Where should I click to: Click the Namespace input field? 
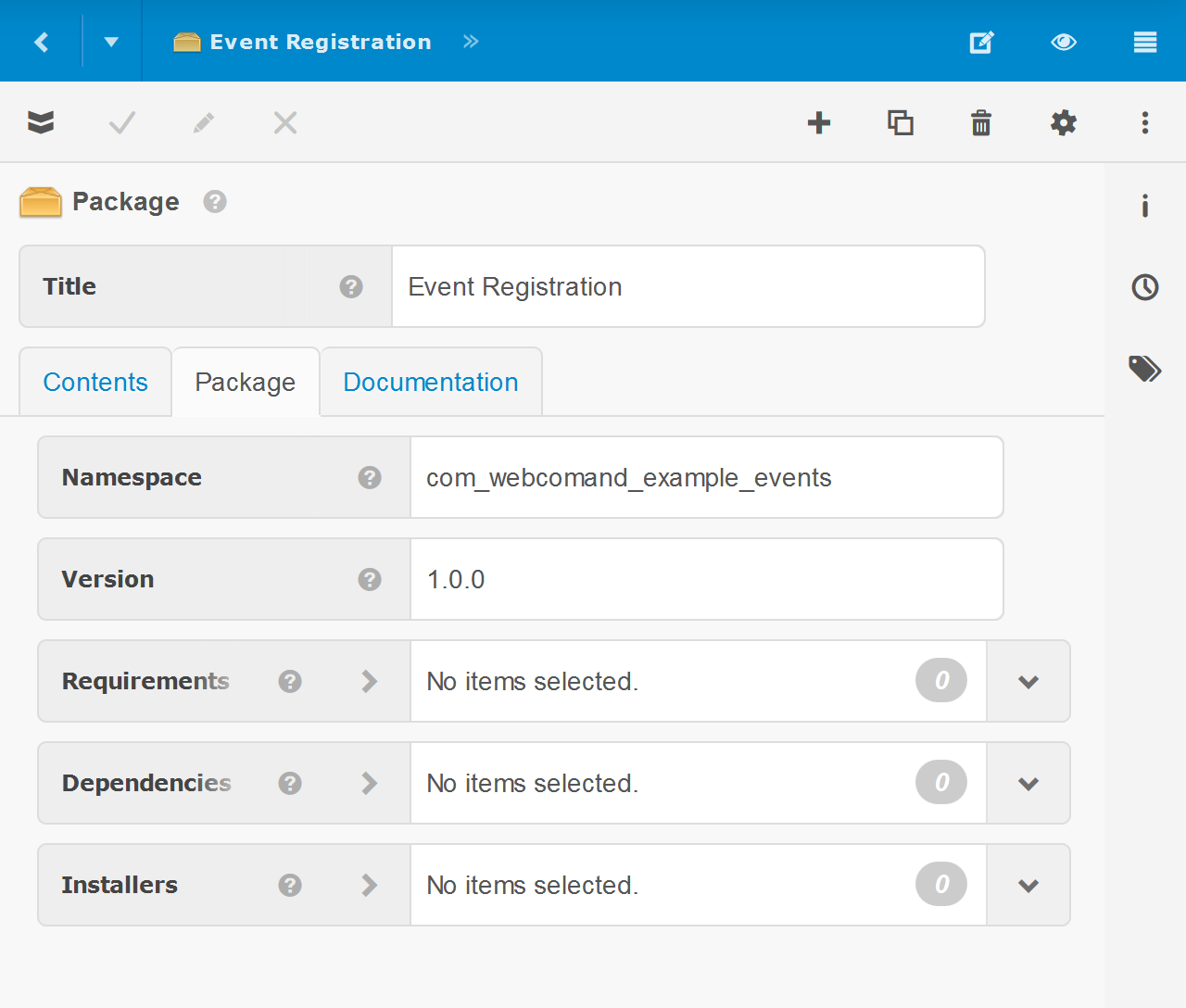(x=706, y=478)
